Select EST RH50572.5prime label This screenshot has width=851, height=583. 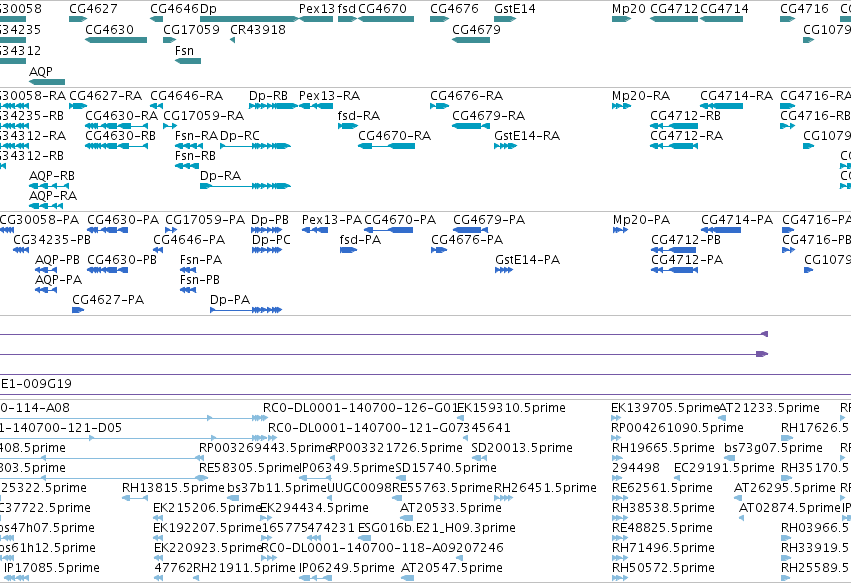[663, 568]
